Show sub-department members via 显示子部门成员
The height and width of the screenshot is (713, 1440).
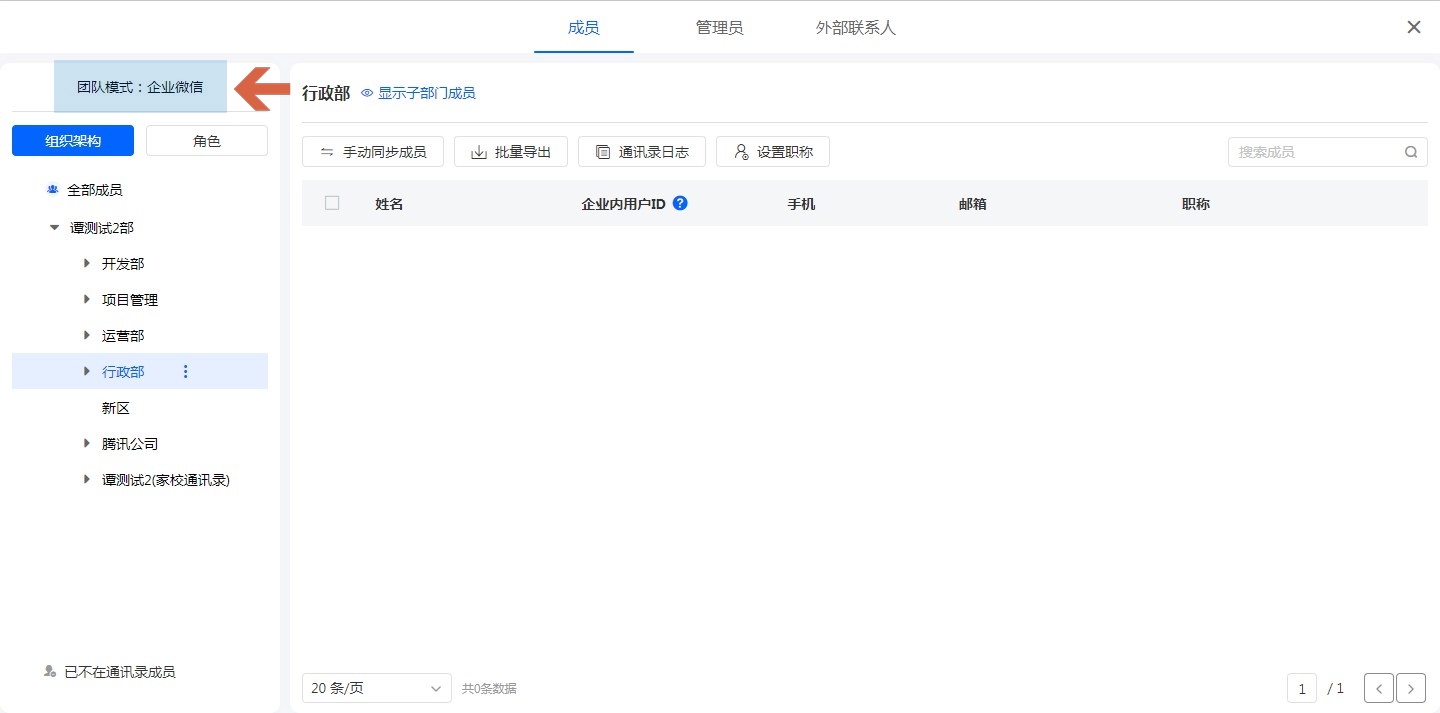pos(418,93)
